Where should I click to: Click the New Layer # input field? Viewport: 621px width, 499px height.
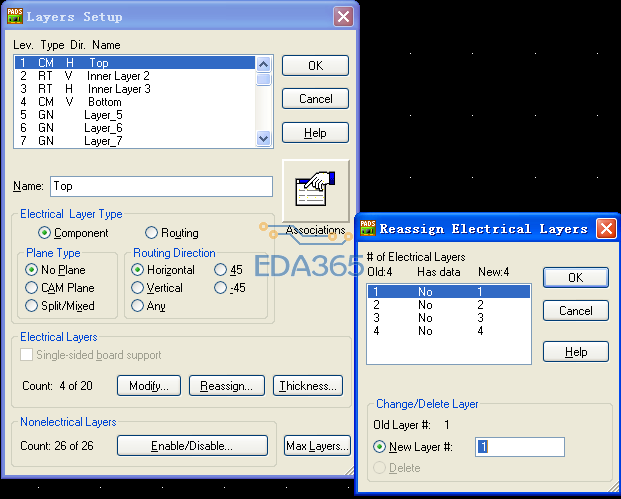pyautogui.click(x=520, y=447)
